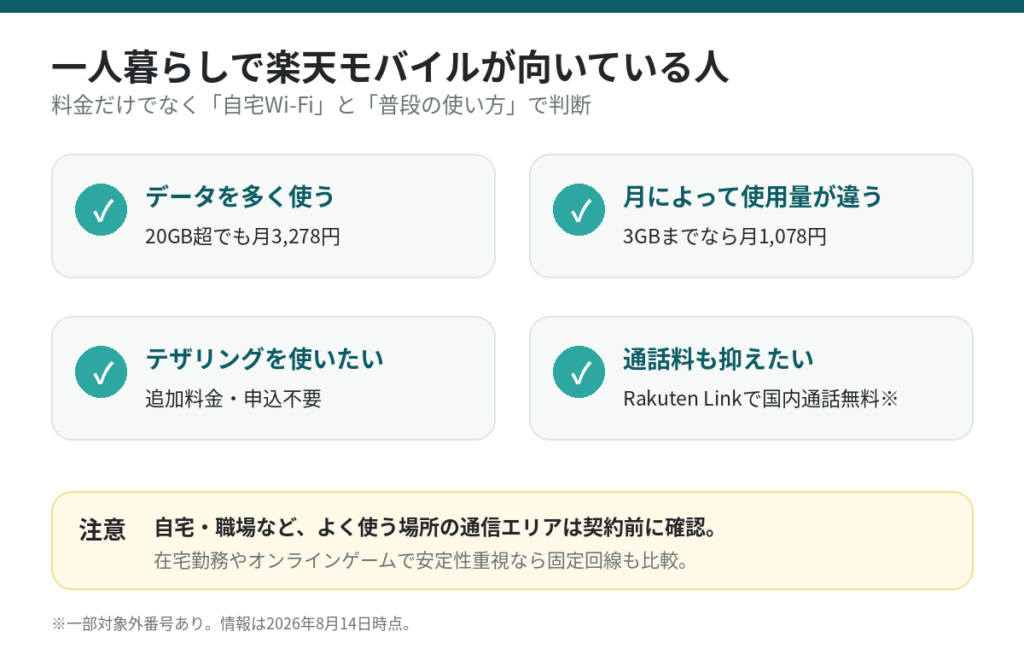This screenshot has height=649, width=1024.
Task: Click checkmark icon beside 通話料も抑えたい
Action: [x=579, y=372]
